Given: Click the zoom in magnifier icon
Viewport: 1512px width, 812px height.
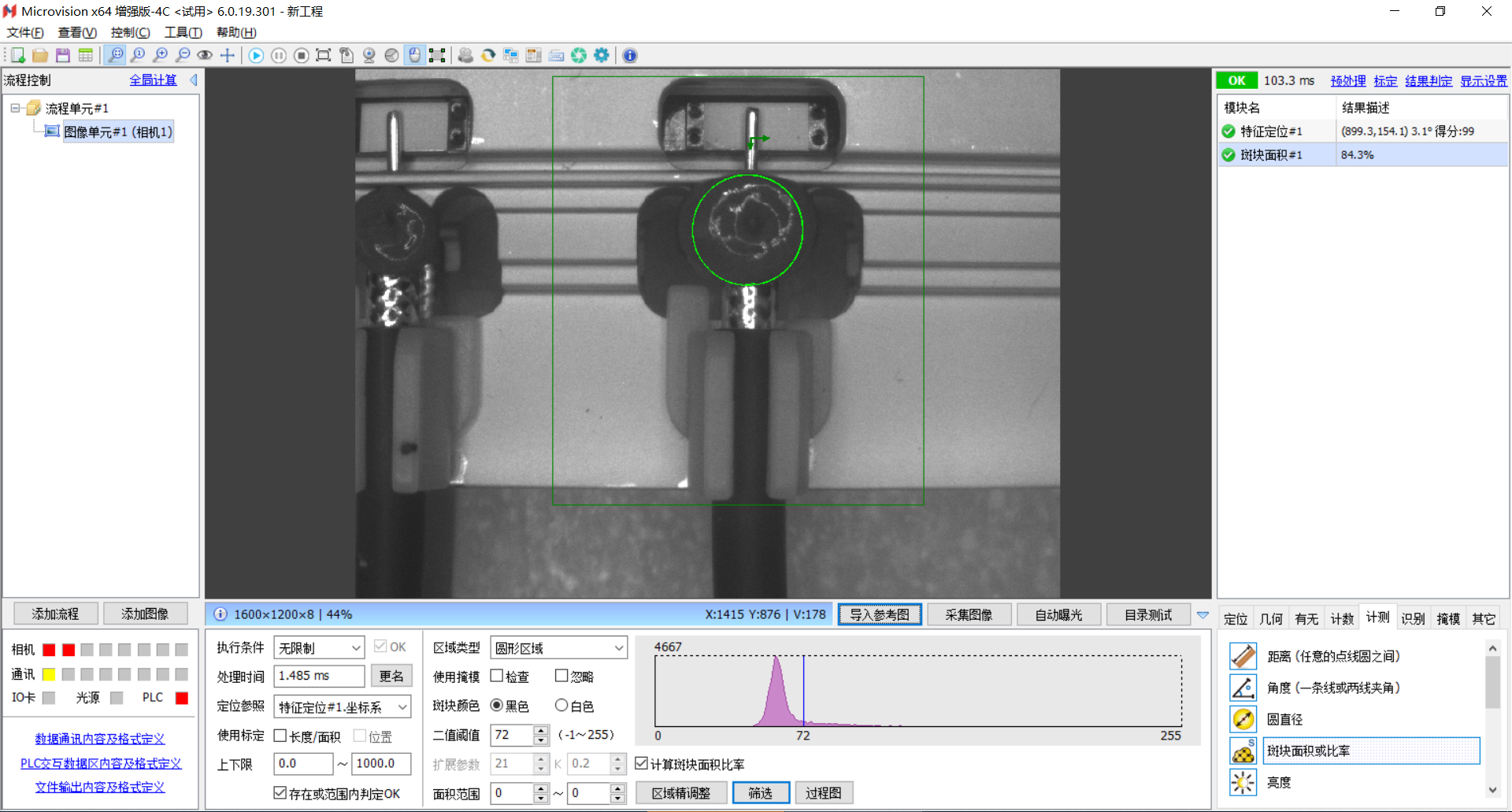Looking at the screenshot, I should [x=161, y=55].
